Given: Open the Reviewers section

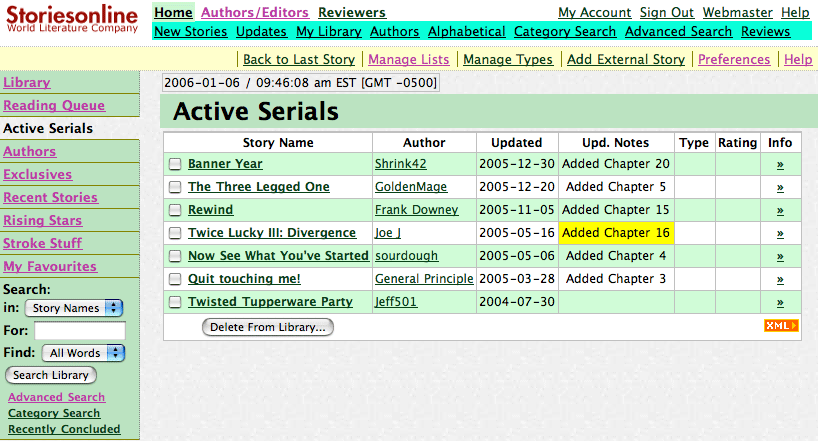Looking at the screenshot, I should [x=352, y=12].
